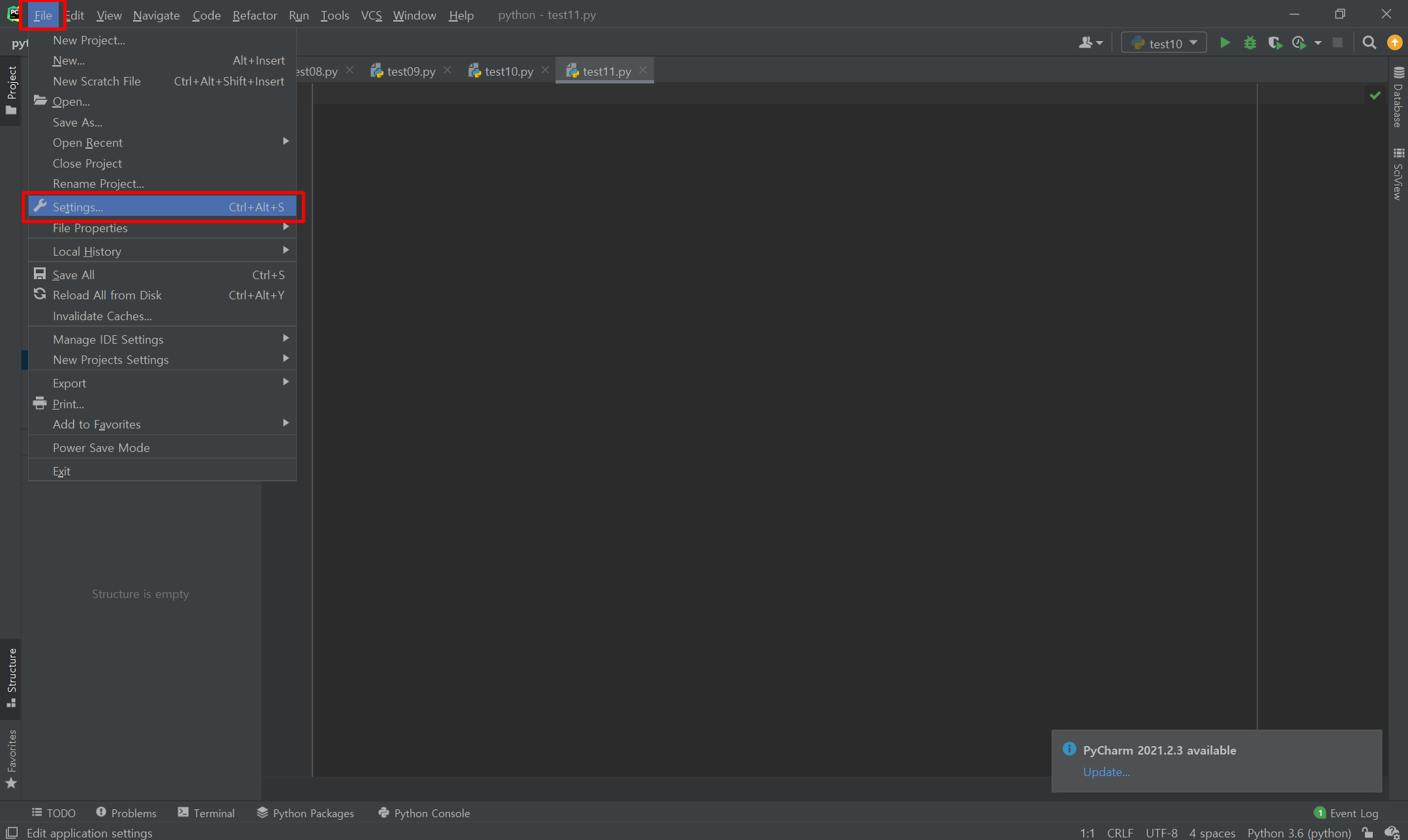Click the orange update arrow icon
Screen dimensions: 1408x840
tap(1394, 43)
